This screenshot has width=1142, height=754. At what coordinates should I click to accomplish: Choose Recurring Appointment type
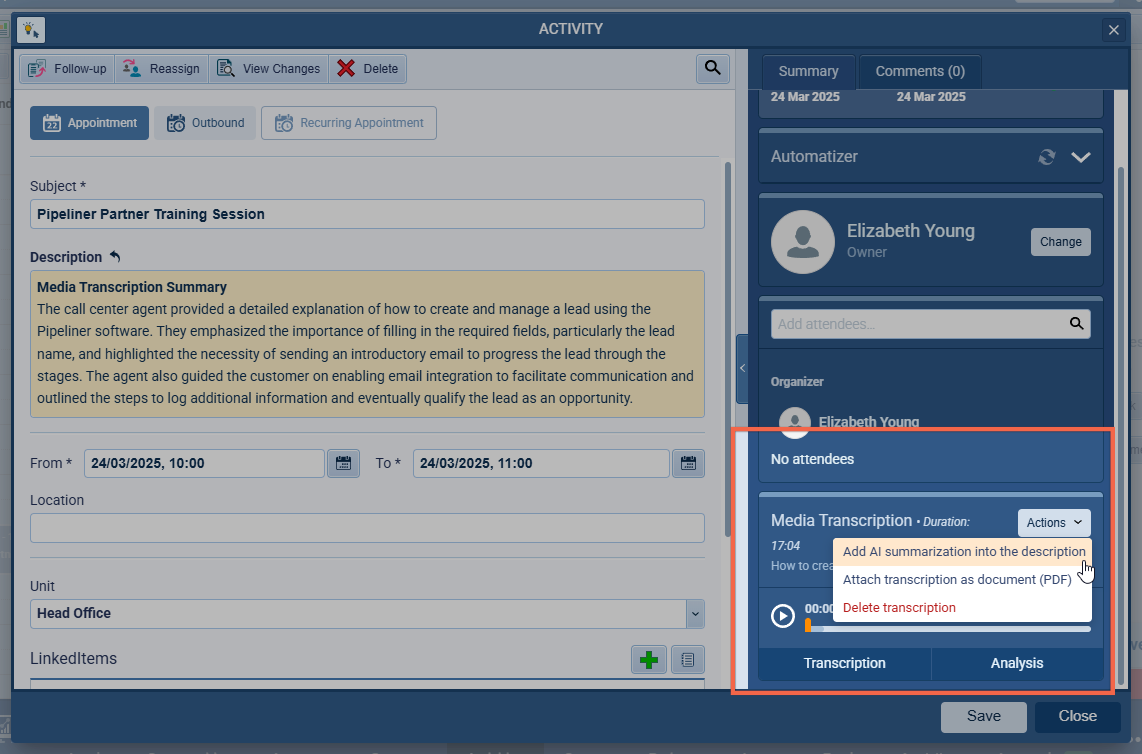pos(349,123)
